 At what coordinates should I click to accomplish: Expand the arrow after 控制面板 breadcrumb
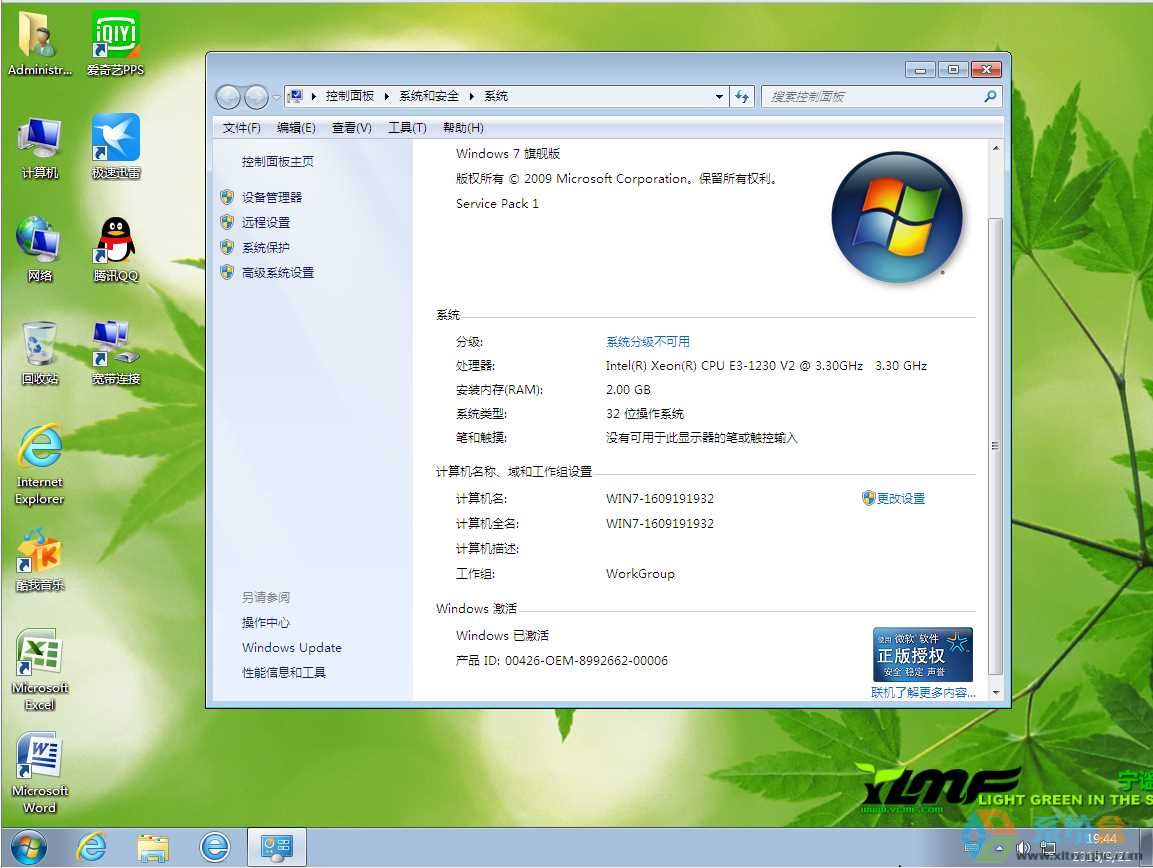pos(386,96)
